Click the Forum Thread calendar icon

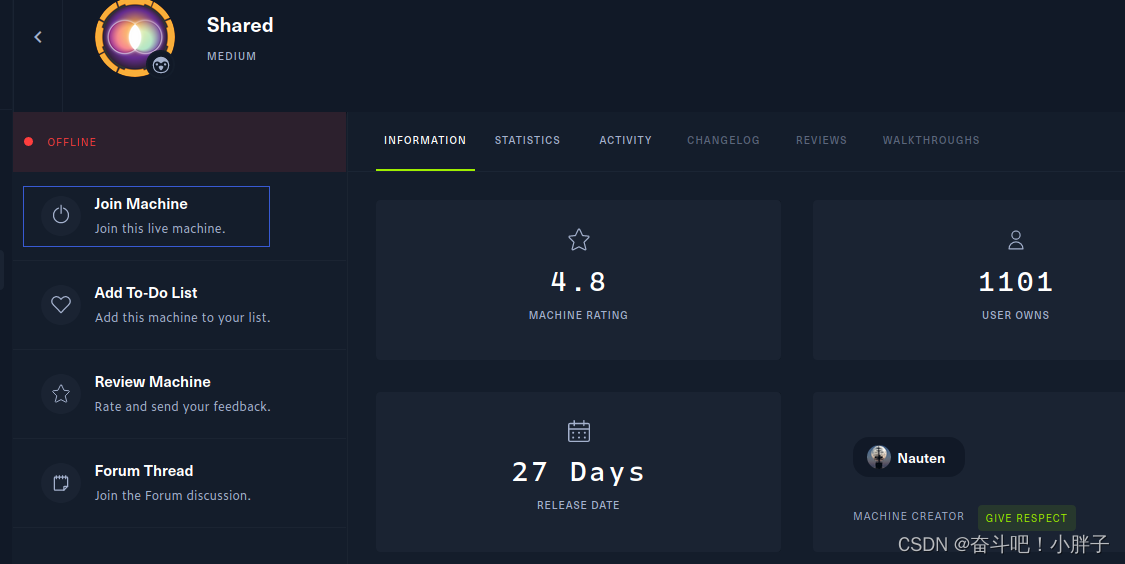coord(61,483)
